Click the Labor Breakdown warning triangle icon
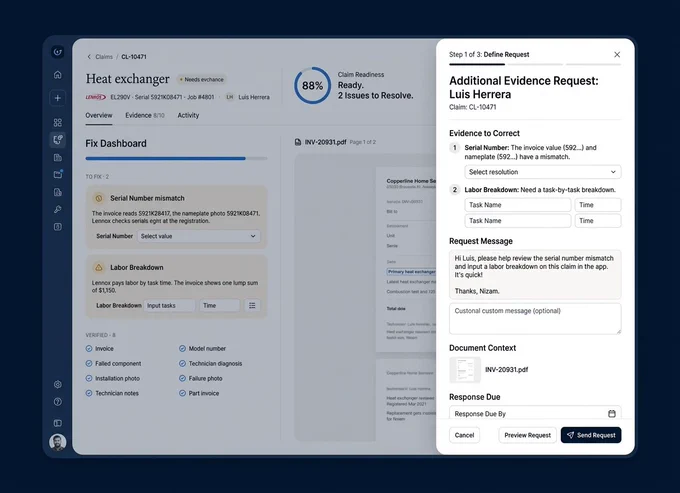The image size is (680, 493). (98, 268)
